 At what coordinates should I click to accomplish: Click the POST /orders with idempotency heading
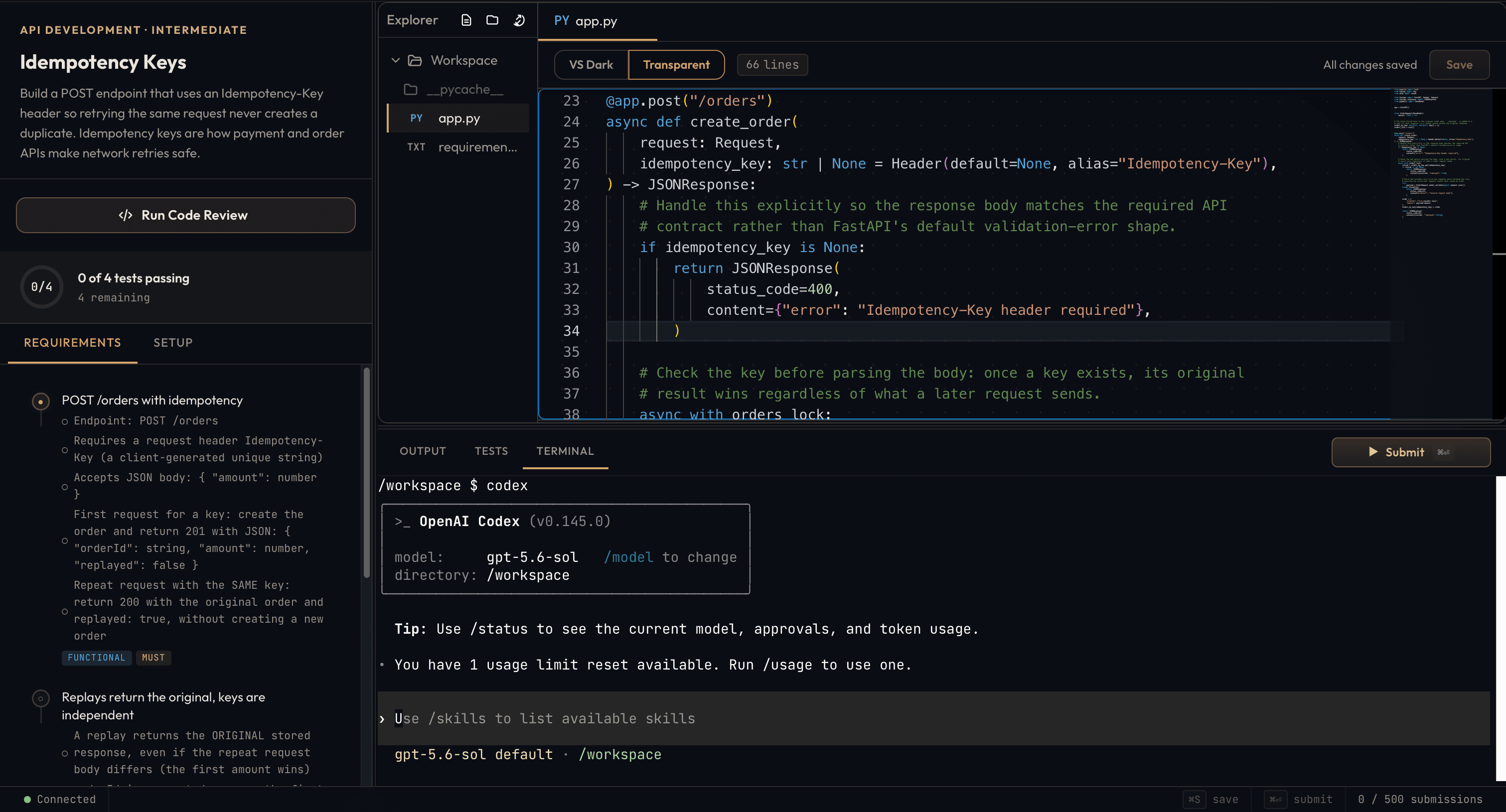[152, 400]
